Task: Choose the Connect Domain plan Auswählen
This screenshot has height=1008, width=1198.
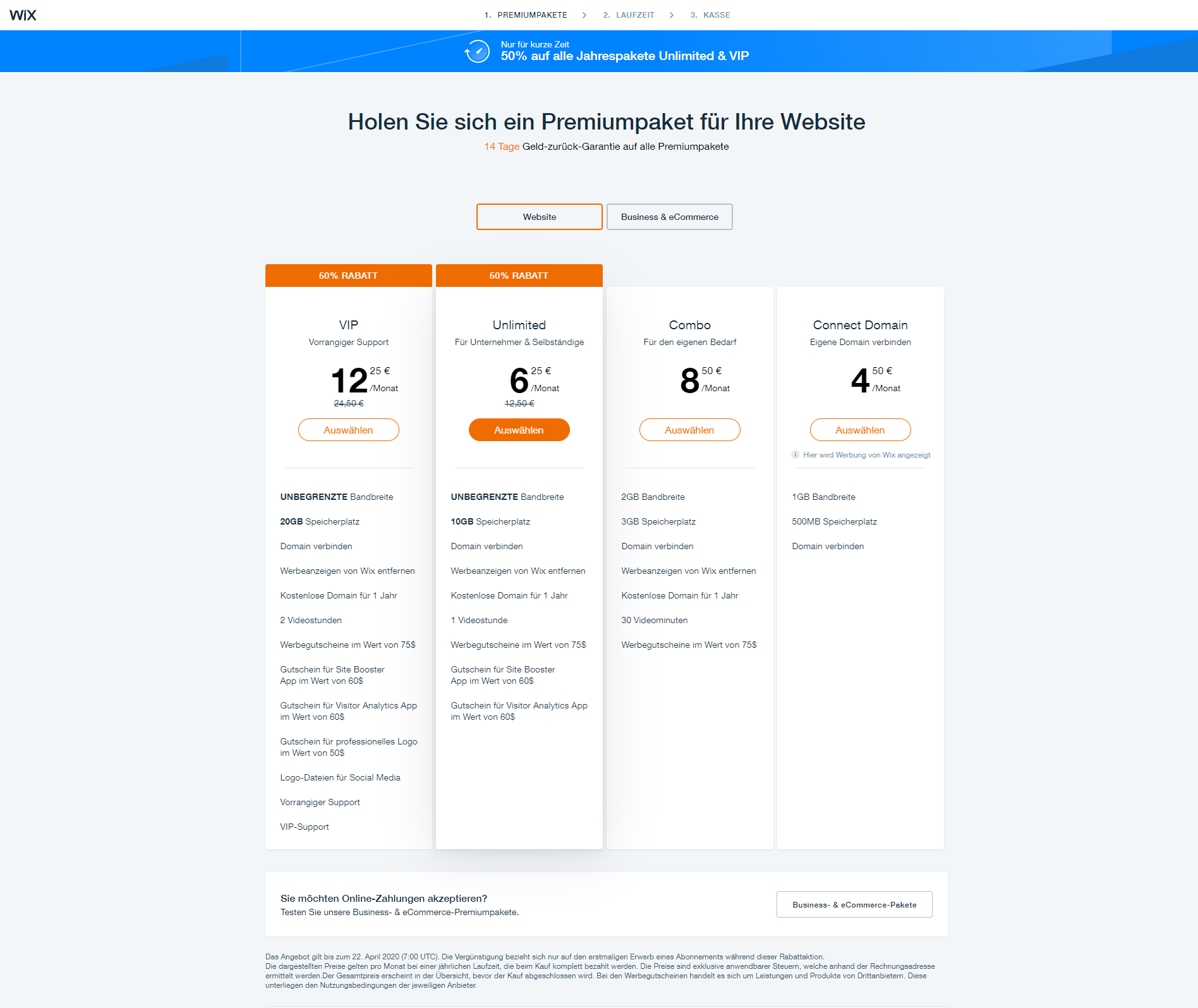Action: [x=861, y=430]
